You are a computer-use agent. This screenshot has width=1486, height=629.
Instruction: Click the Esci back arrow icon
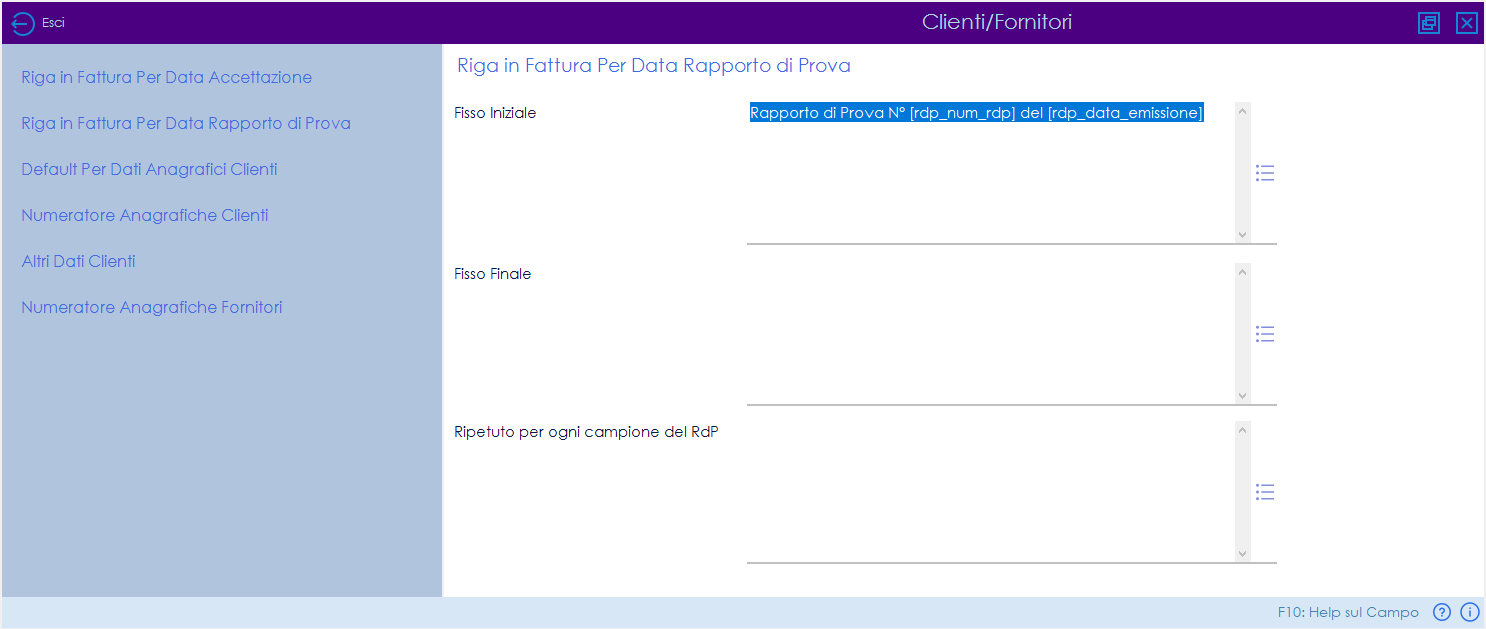(x=23, y=23)
